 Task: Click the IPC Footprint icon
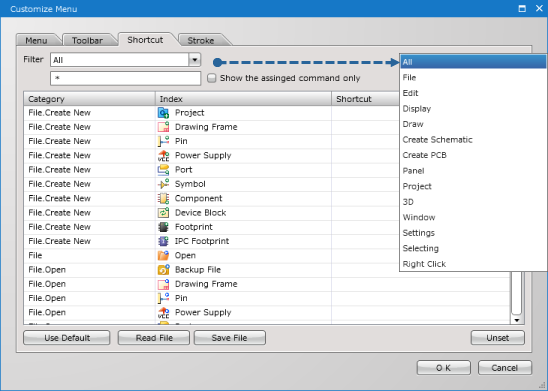(163, 241)
